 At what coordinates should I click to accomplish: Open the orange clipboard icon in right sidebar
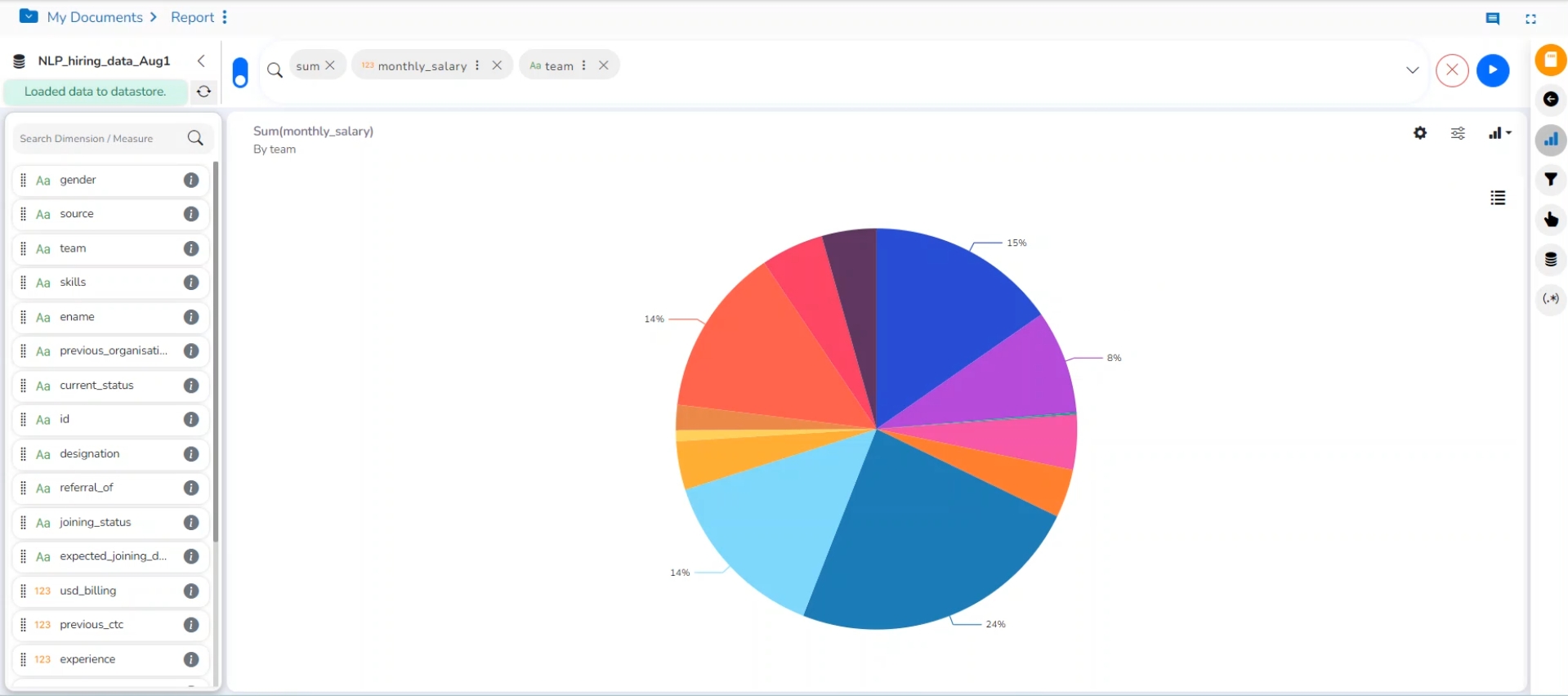1550,60
